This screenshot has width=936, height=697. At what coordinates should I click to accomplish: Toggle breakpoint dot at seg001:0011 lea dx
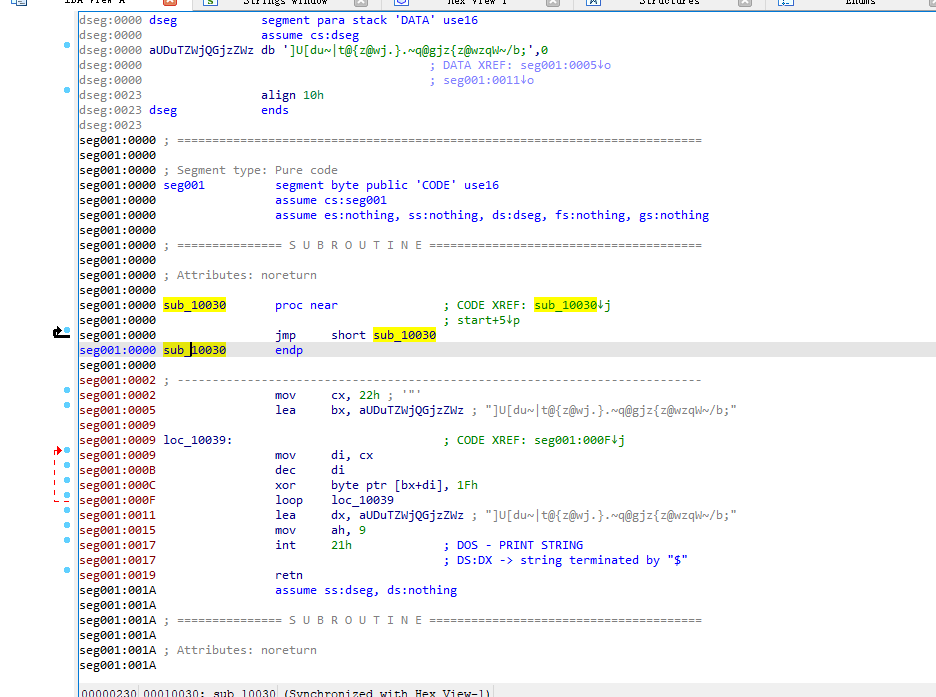click(67, 510)
